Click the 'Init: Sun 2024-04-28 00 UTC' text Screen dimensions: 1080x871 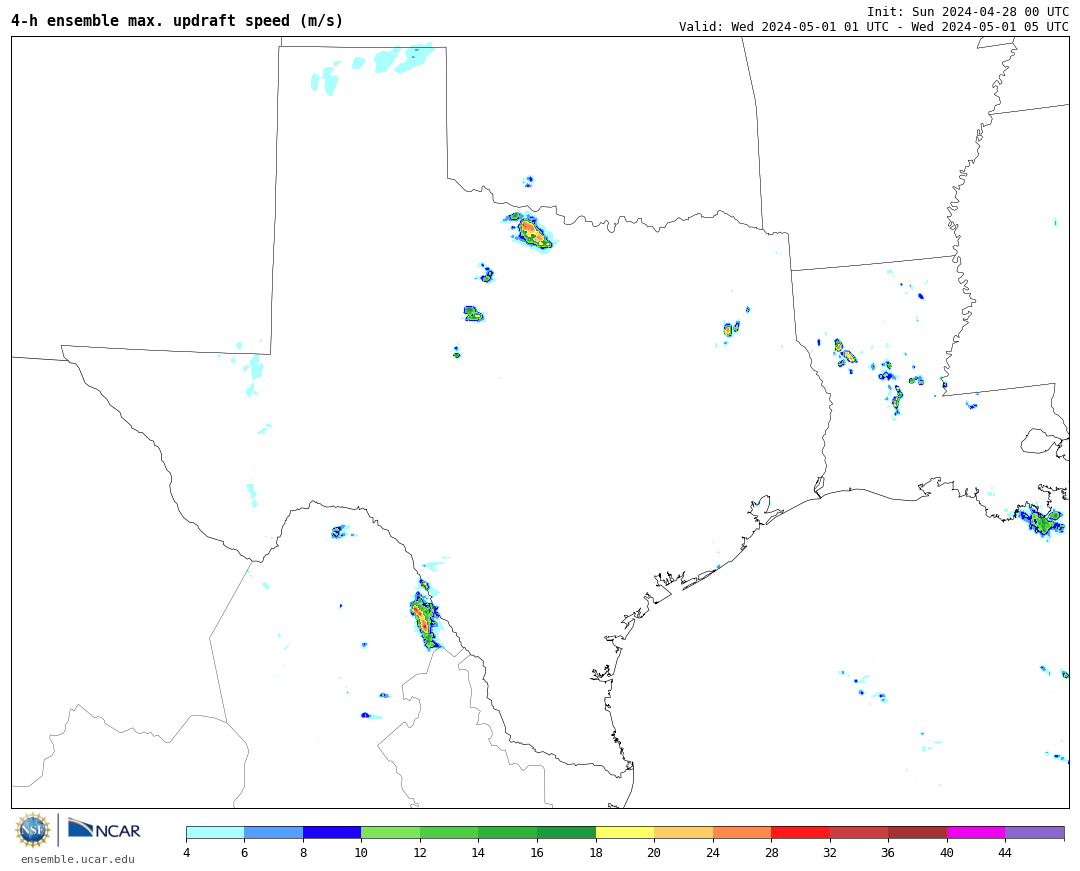(968, 12)
